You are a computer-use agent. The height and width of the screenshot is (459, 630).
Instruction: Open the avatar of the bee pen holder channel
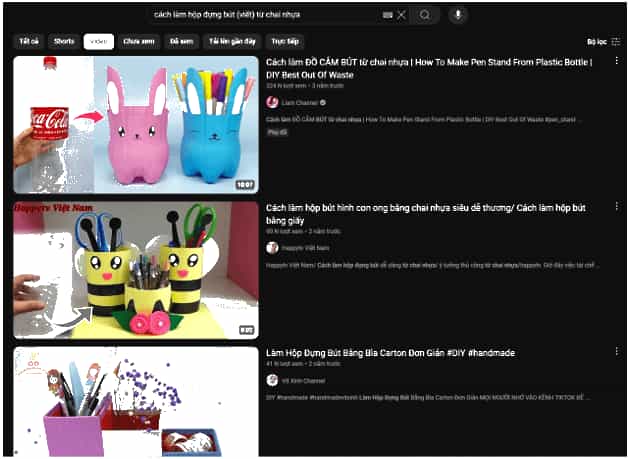click(x=272, y=248)
